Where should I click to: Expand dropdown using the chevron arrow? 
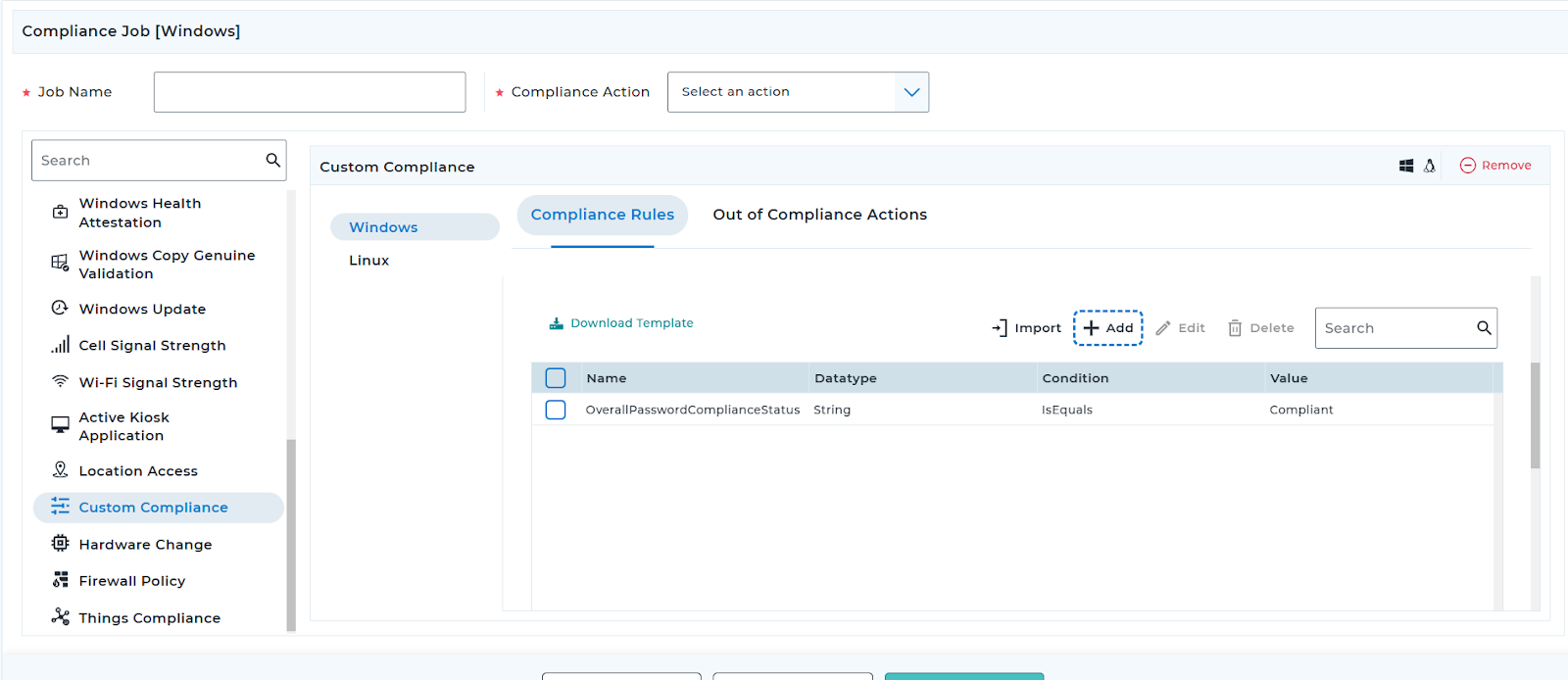point(911,92)
